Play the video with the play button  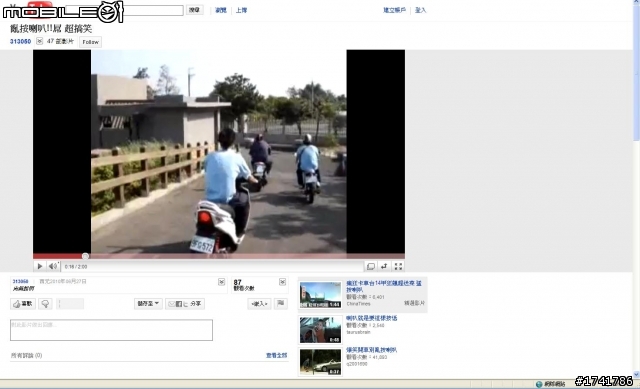pyautogui.click(x=40, y=267)
